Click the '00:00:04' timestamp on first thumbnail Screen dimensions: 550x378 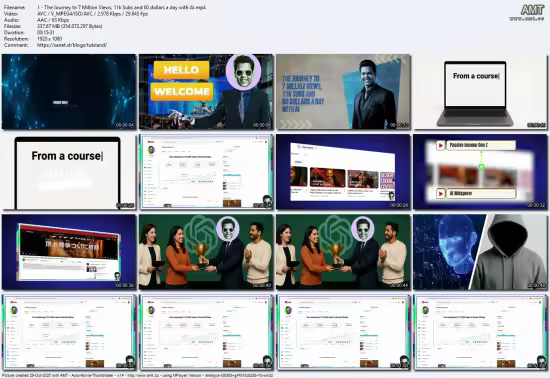click(x=125, y=125)
